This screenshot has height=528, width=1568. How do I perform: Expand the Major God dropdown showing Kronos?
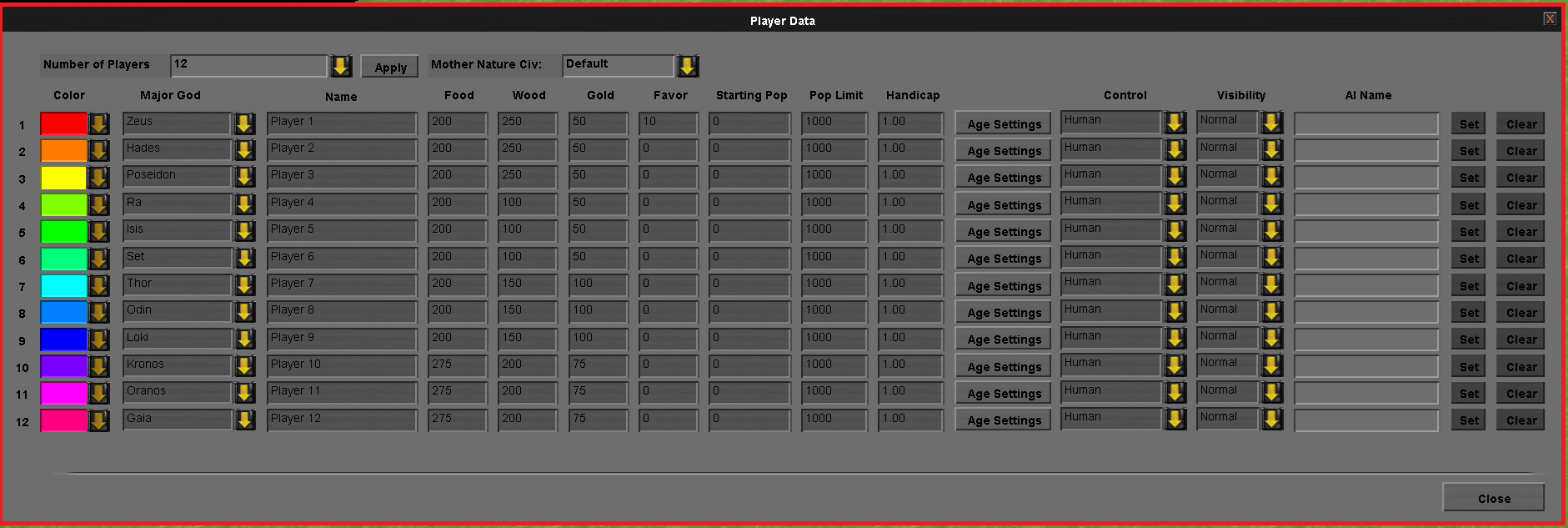tap(244, 367)
